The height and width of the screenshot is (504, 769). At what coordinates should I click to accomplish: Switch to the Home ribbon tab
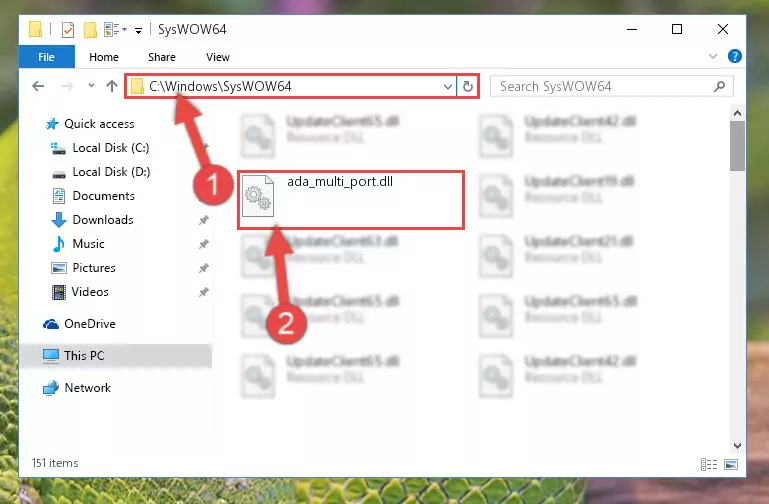click(x=103, y=57)
